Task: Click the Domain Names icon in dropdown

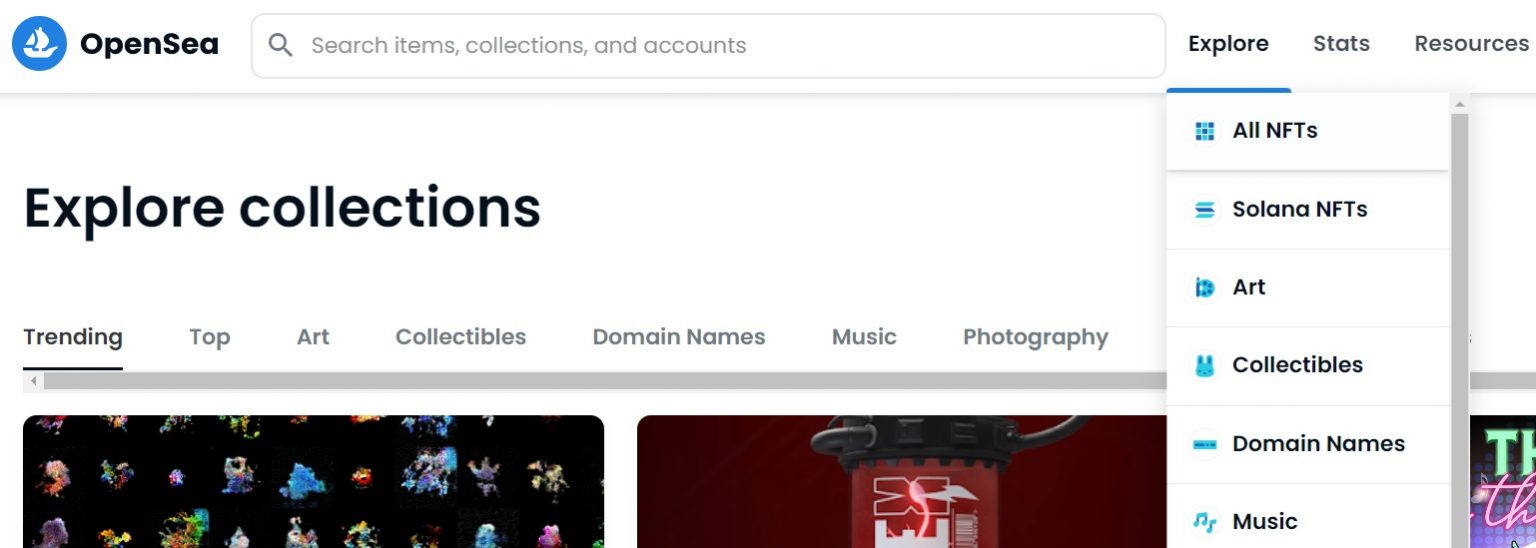Action: point(1205,444)
